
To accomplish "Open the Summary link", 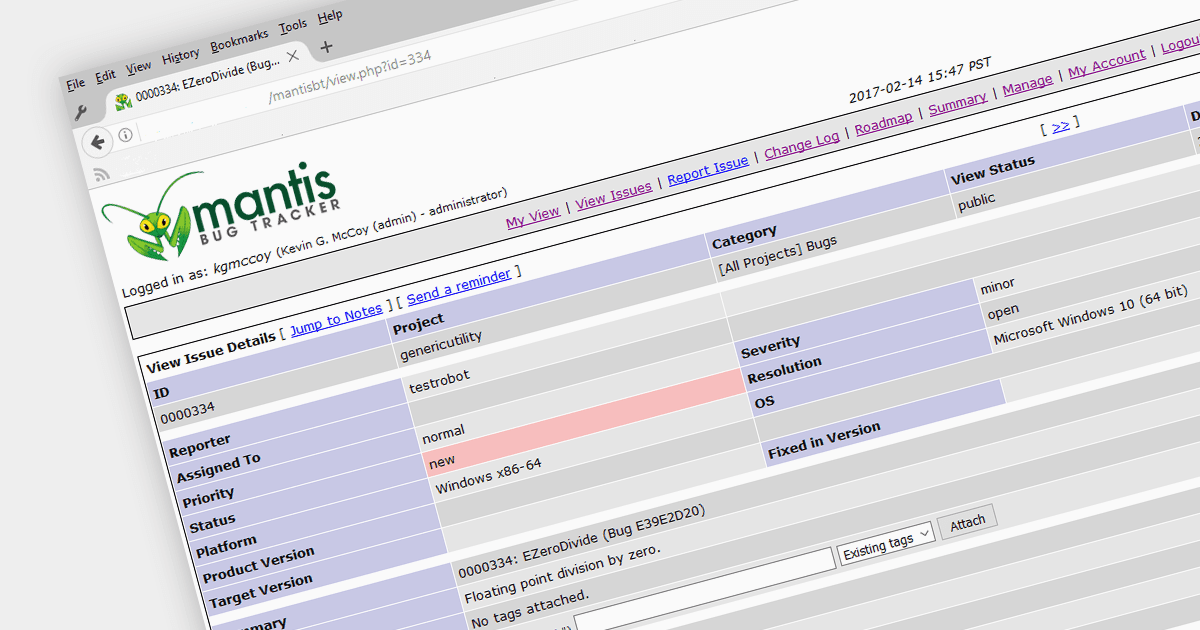I will tap(958, 104).
